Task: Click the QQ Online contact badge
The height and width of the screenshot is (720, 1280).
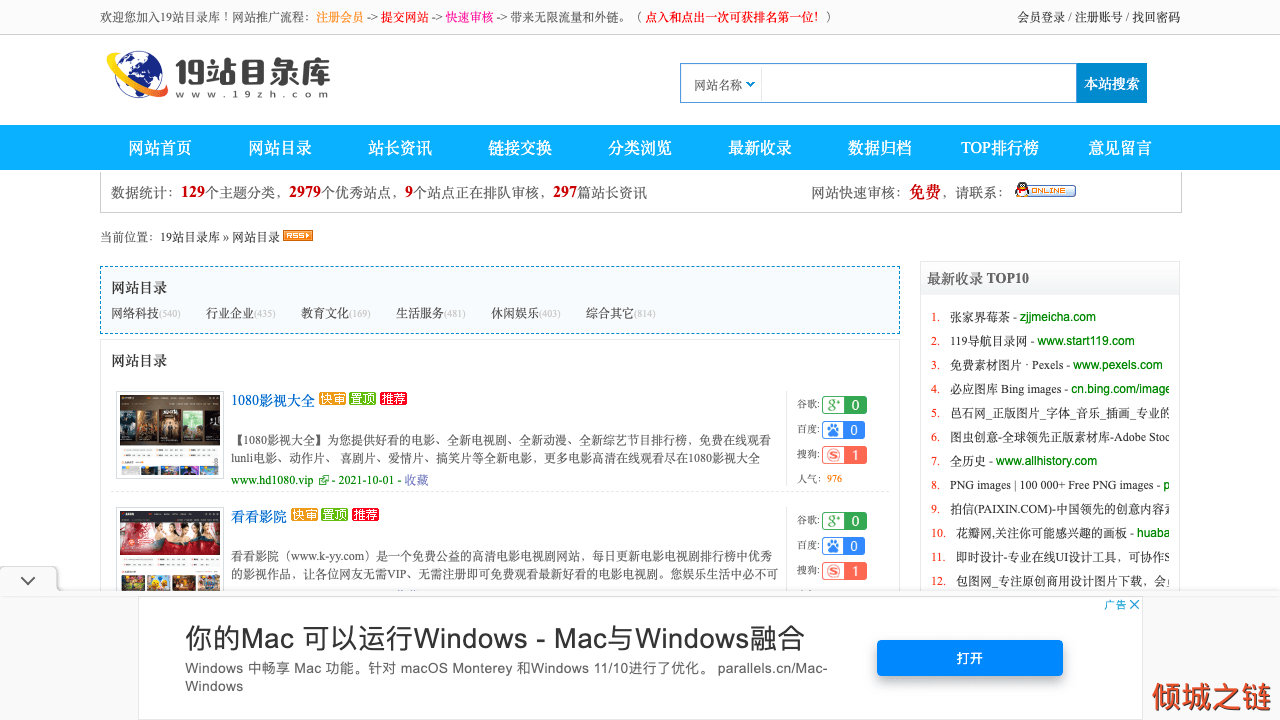Action: 1045,190
